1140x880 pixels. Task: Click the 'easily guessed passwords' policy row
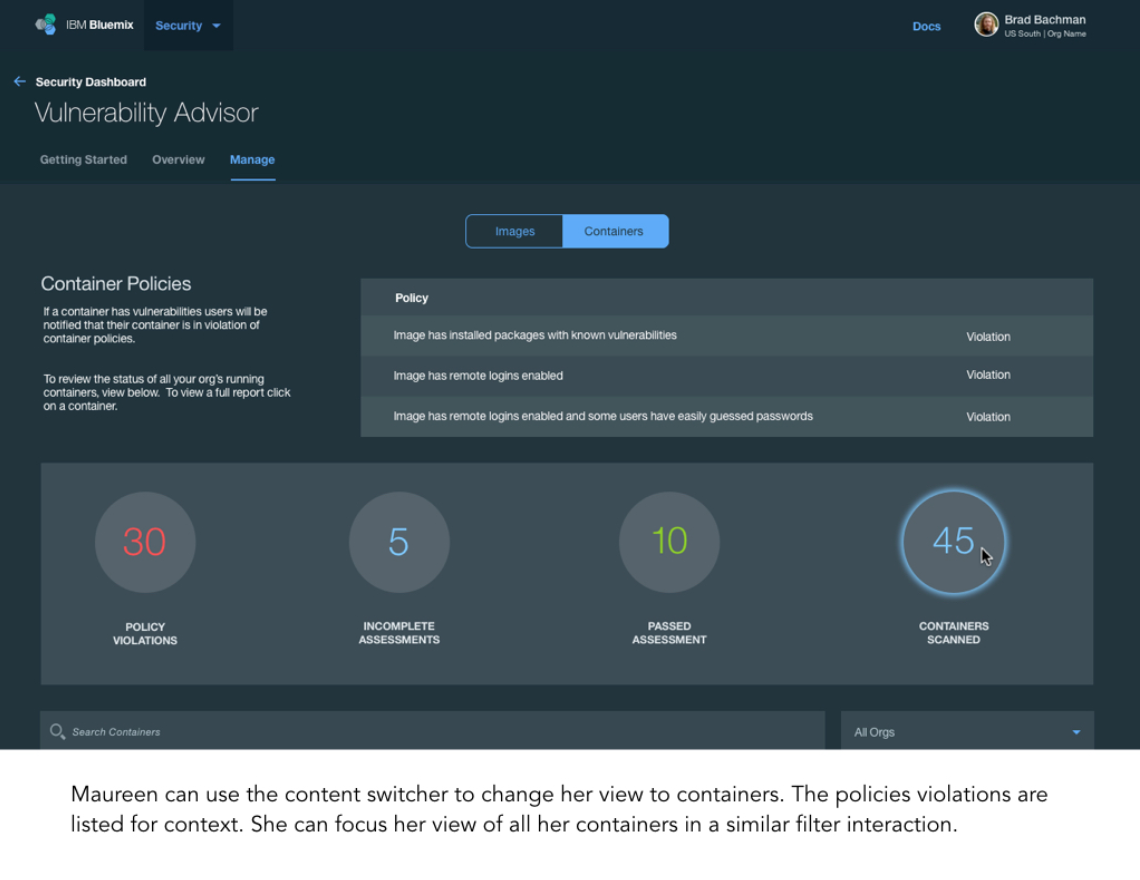727,417
